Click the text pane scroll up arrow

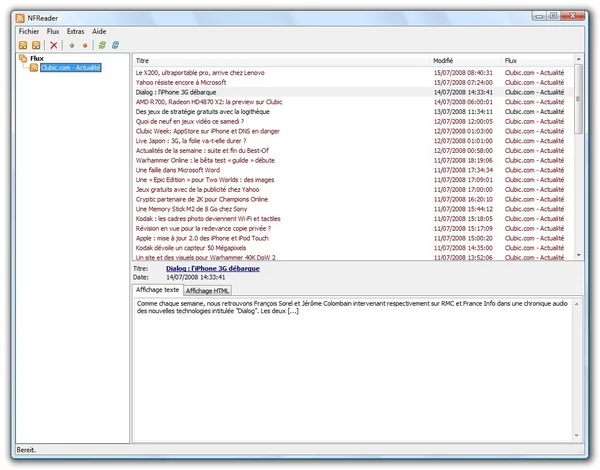pyautogui.click(x=577, y=304)
